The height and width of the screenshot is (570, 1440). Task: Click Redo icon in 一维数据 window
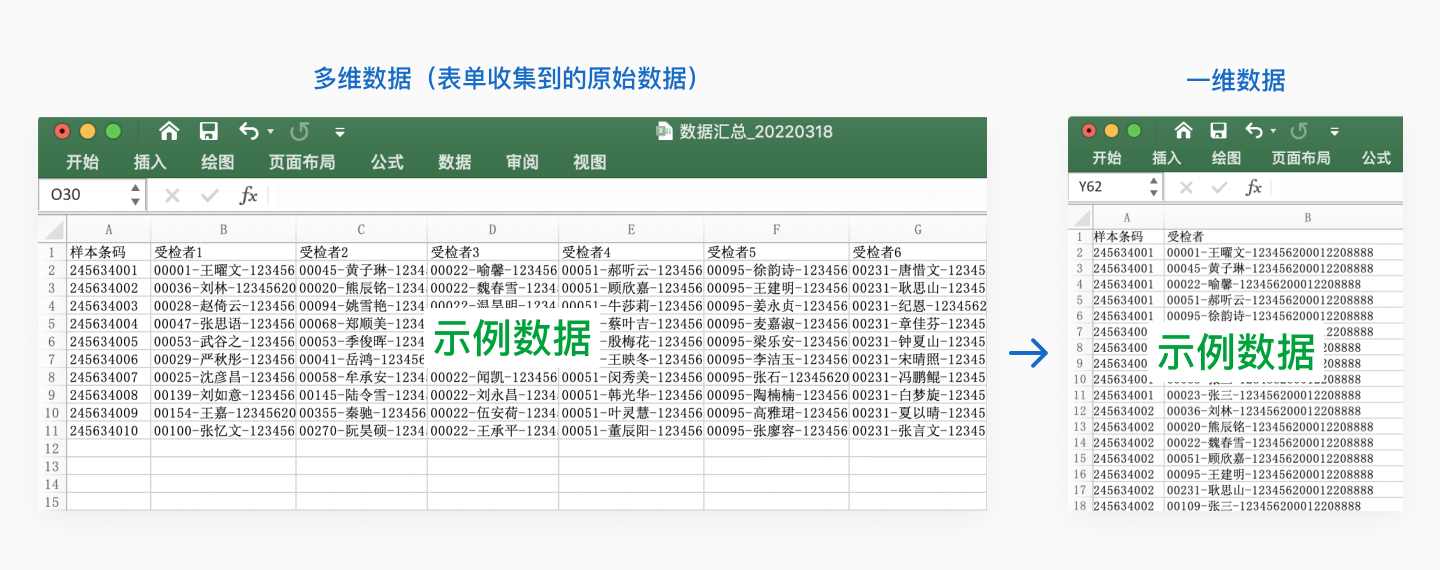1299,131
